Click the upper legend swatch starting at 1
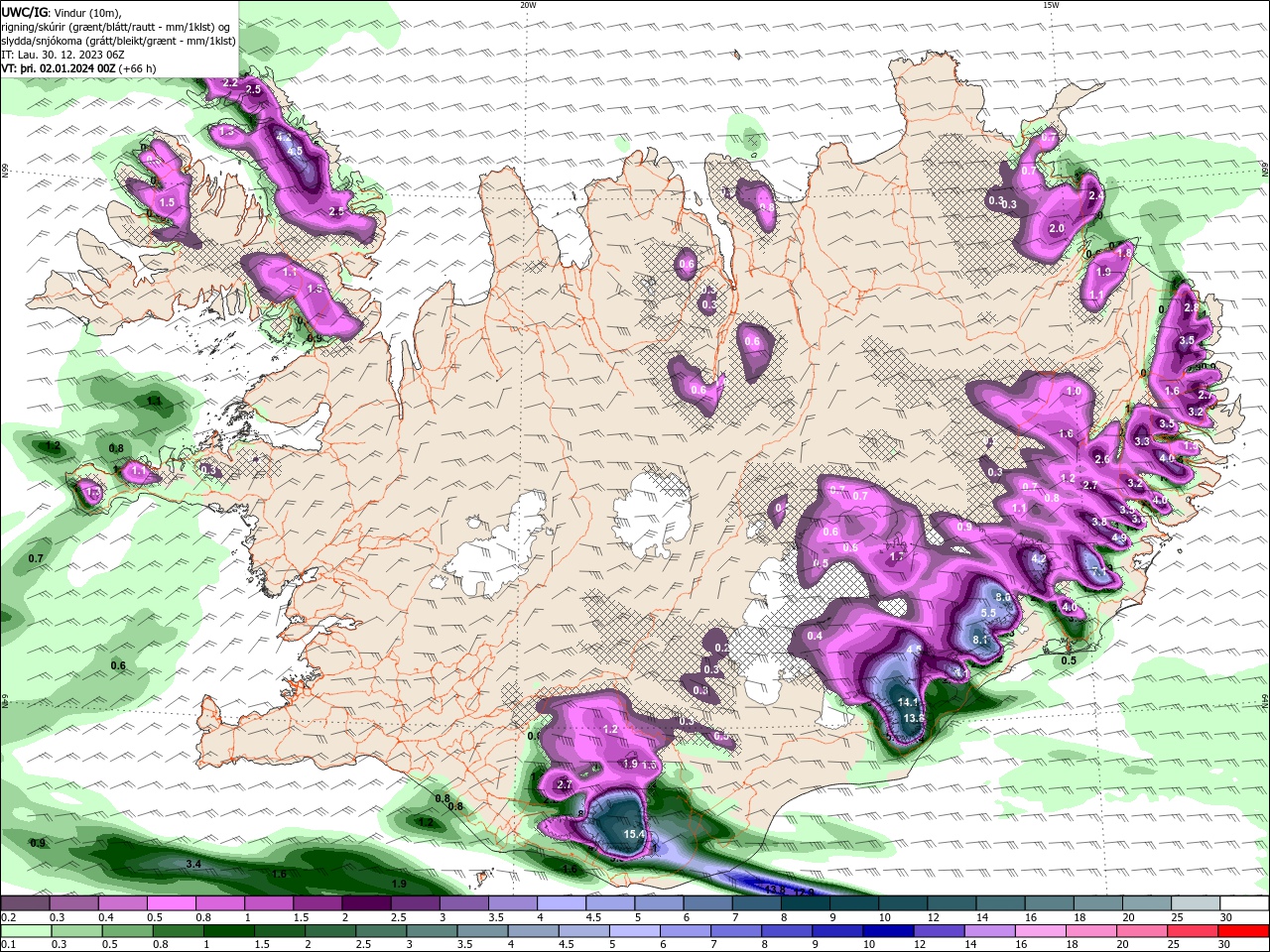Screen dimensions: 1270x952 (x=268, y=903)
